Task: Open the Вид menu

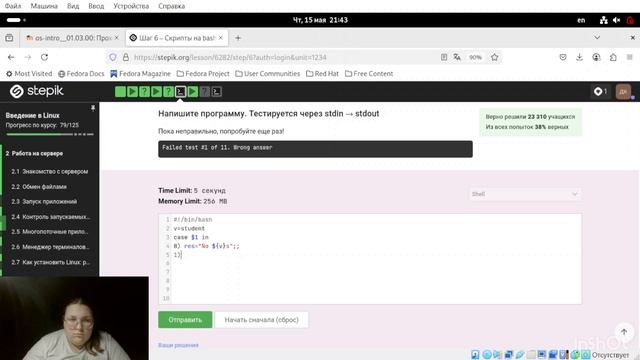Action: point(73,6)
